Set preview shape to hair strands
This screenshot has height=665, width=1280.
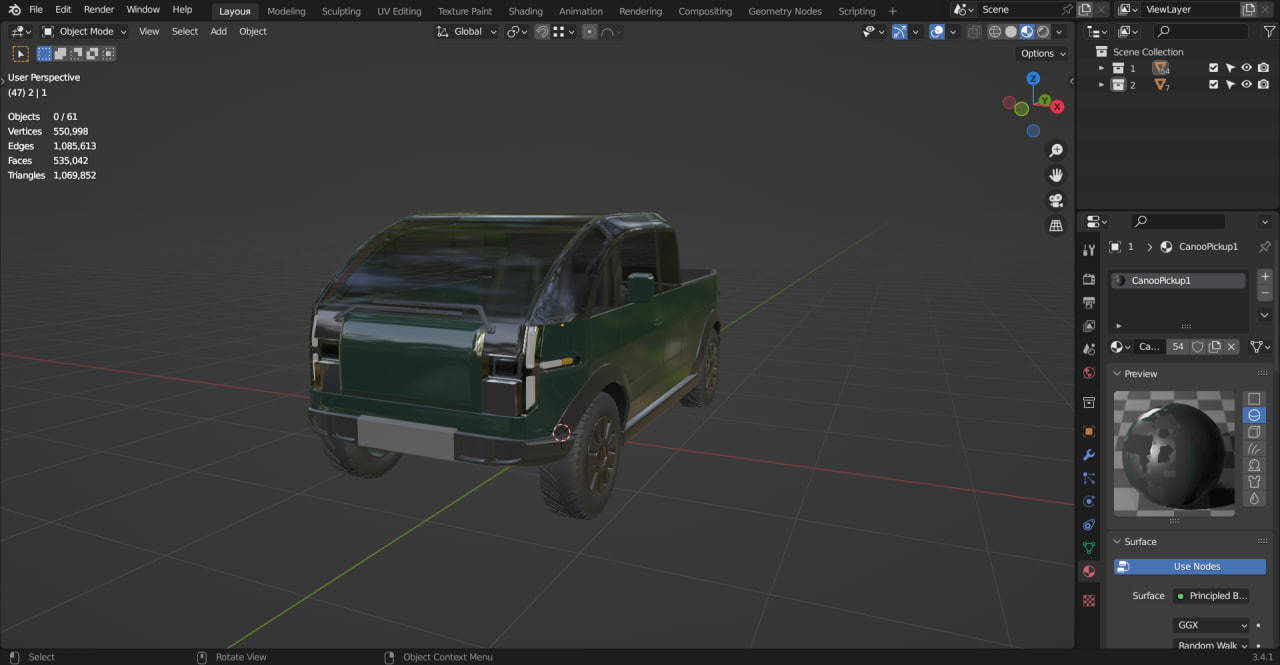(1255, 449)
